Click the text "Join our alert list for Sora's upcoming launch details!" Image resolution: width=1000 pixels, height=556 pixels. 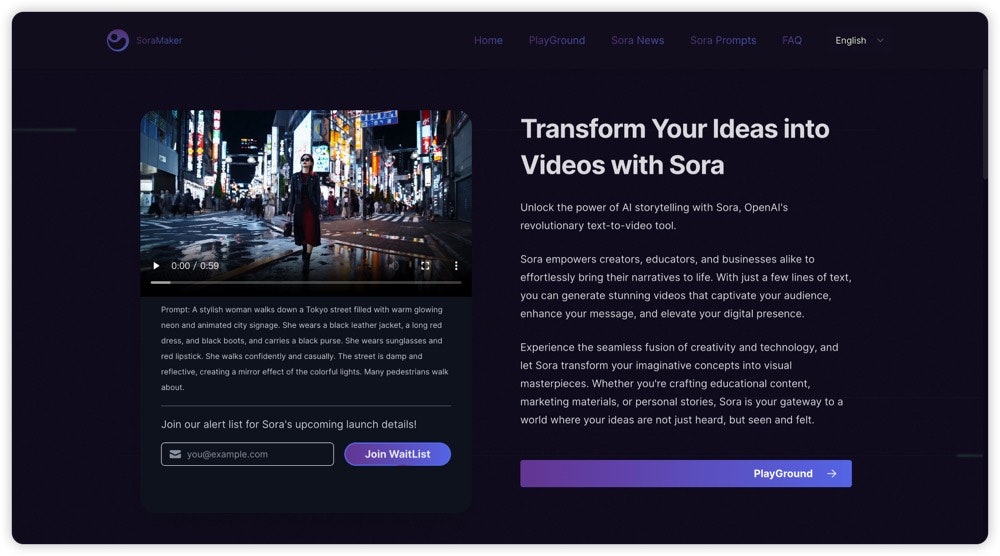click(289, 424)
